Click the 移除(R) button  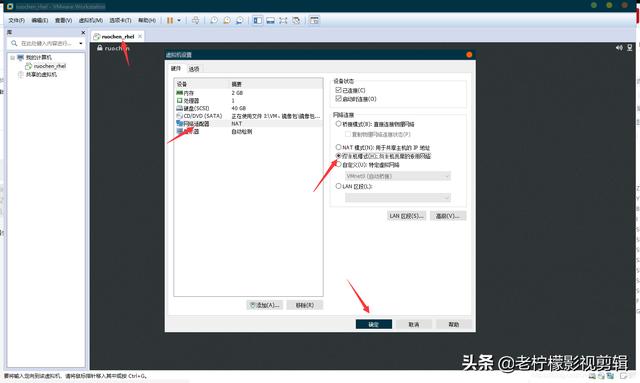(x=304, y=305)
